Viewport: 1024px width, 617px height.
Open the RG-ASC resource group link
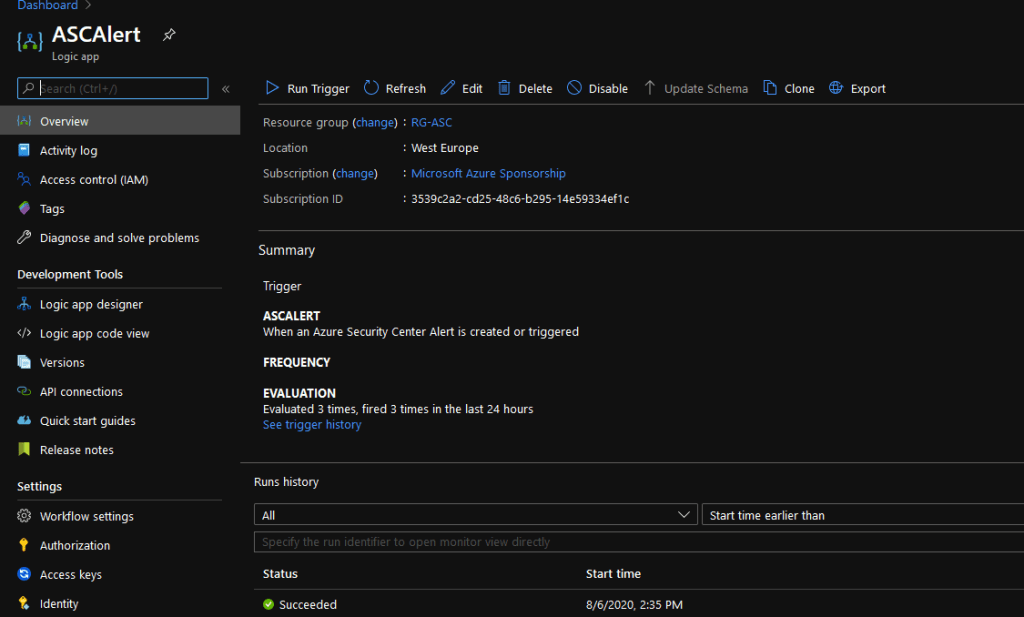431,122
